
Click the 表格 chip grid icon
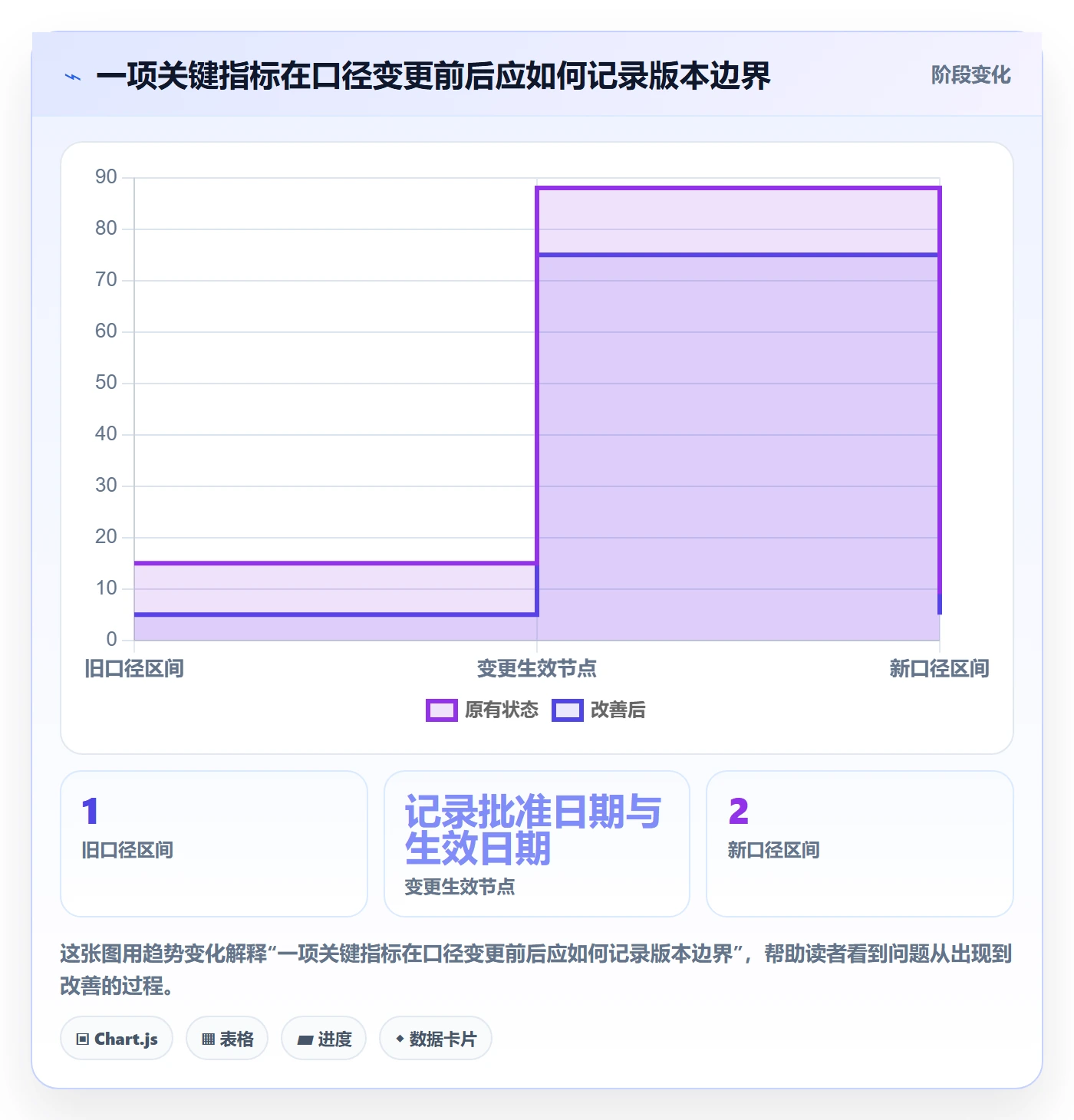[209, 1039]
